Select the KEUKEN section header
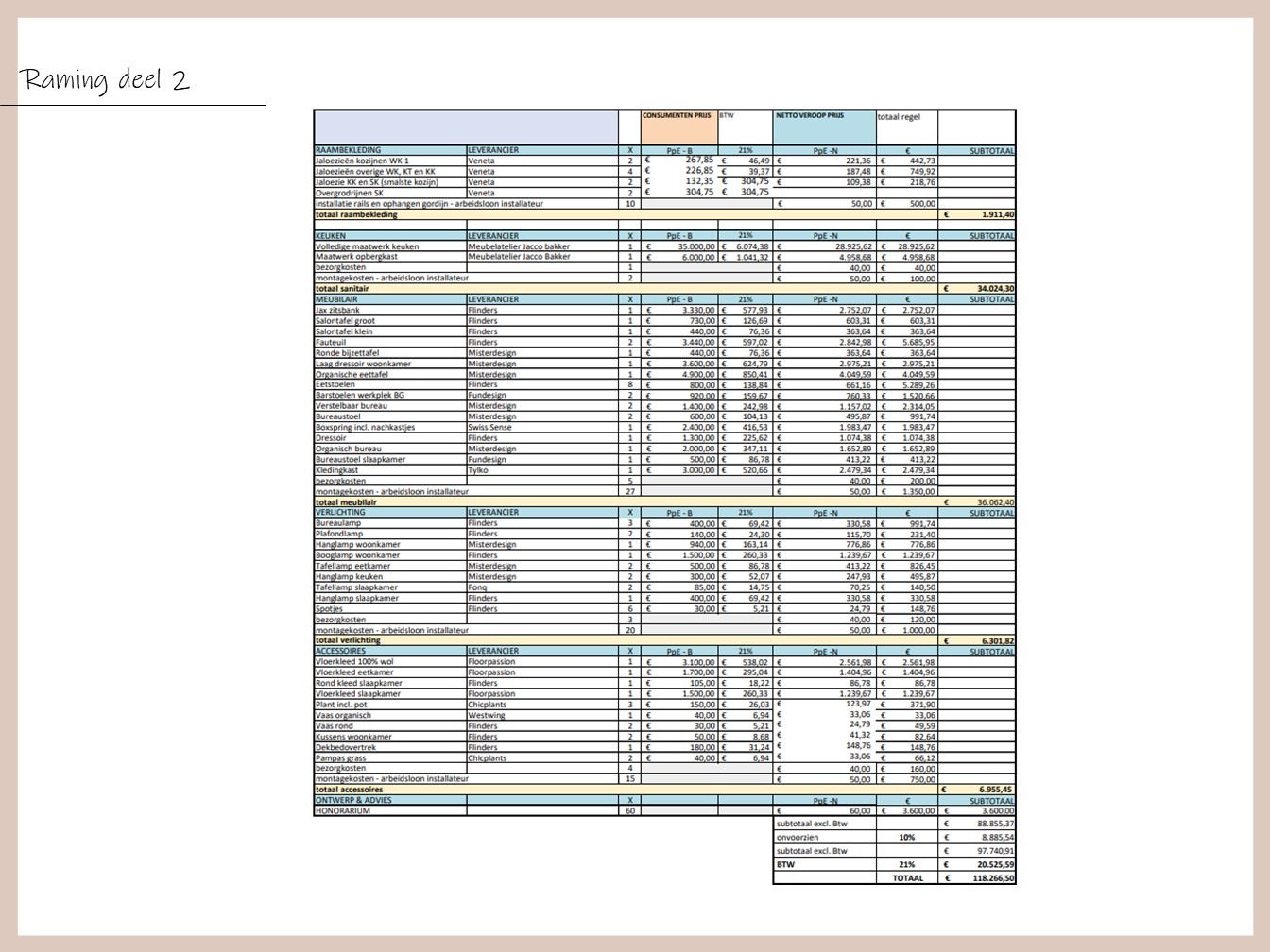The image size is (1270, 952). coord(390,236)
